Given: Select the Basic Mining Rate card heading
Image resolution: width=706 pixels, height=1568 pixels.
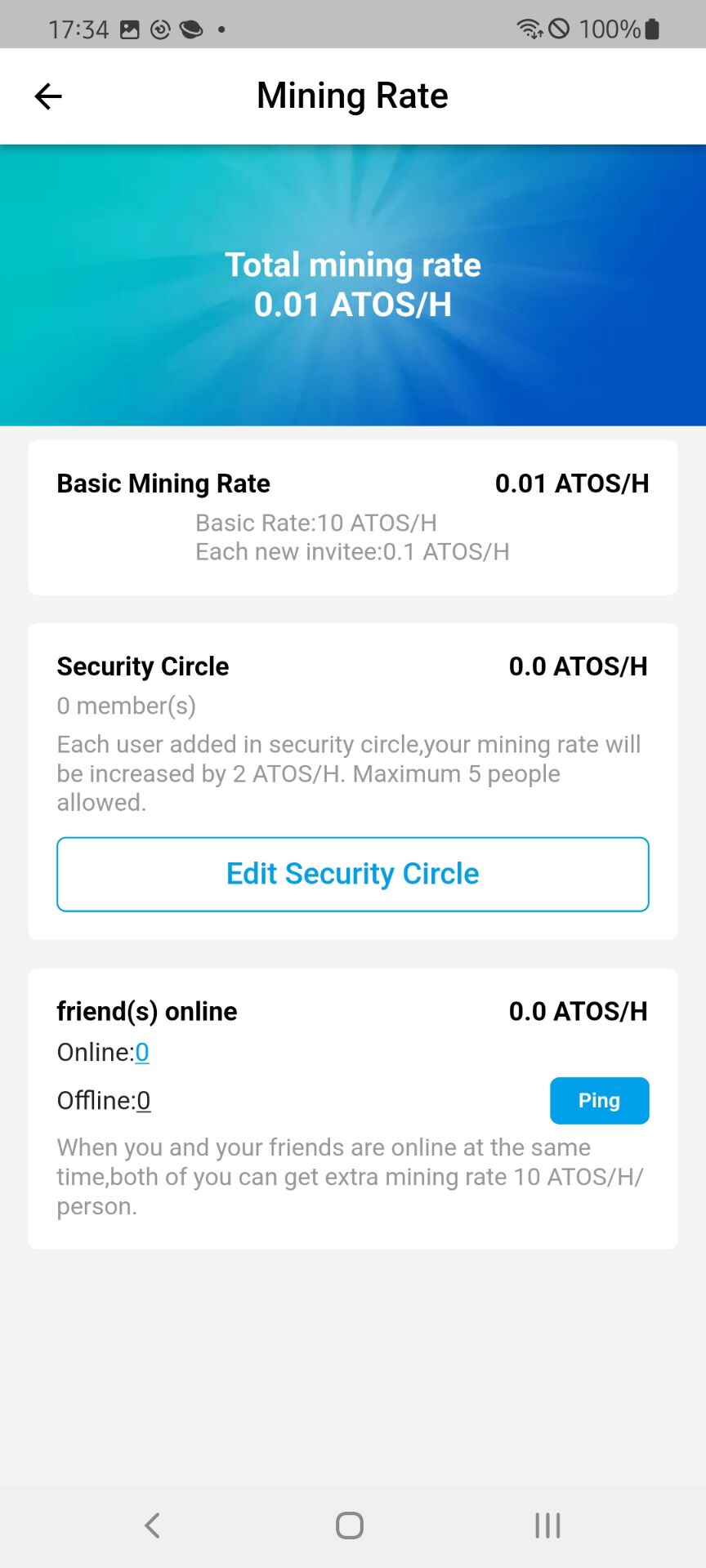Looking at the screenshot, I should click(x=163, y=483).
